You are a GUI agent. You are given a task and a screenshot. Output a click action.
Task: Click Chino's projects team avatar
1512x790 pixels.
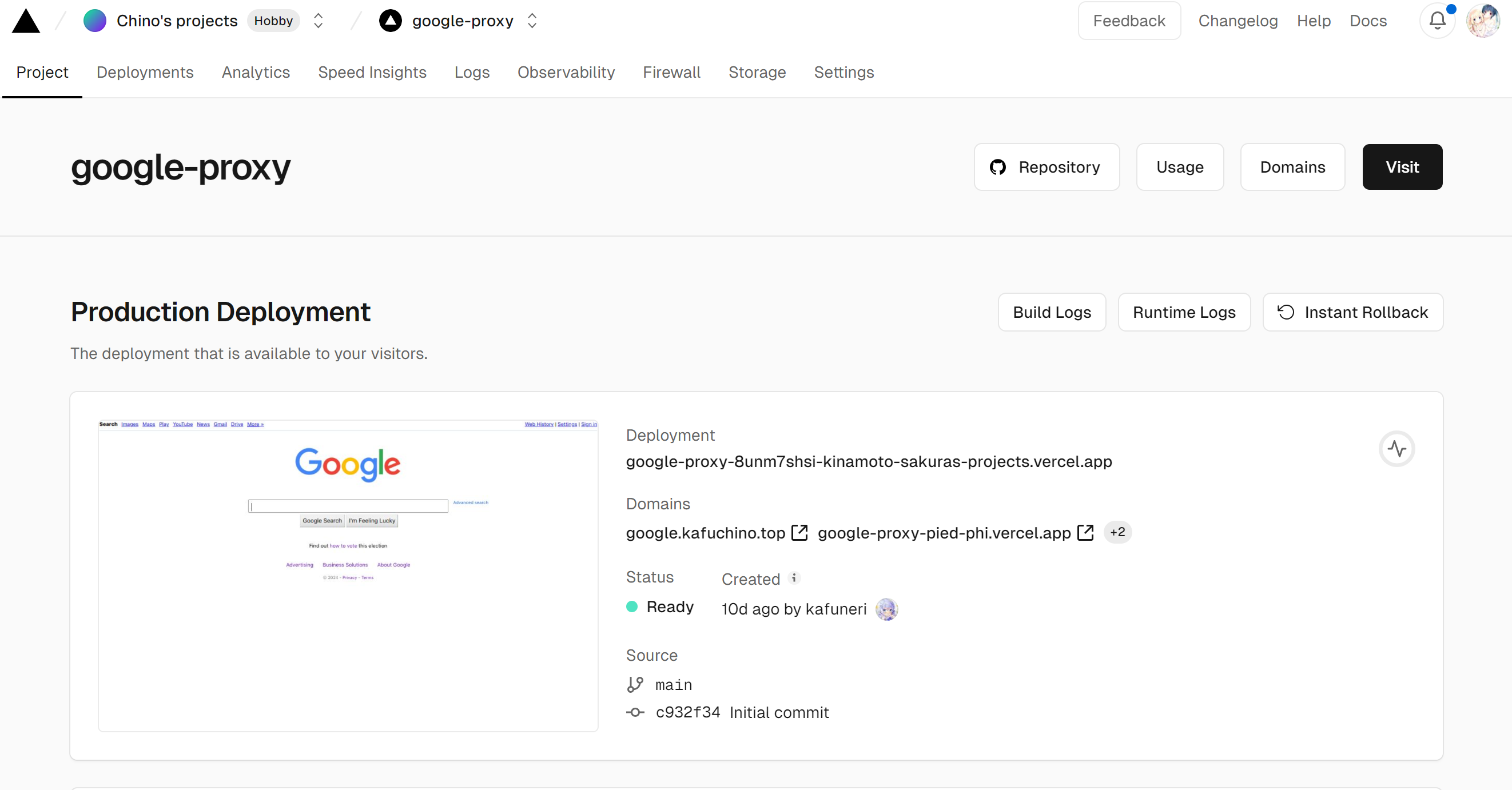click(94, 21)
